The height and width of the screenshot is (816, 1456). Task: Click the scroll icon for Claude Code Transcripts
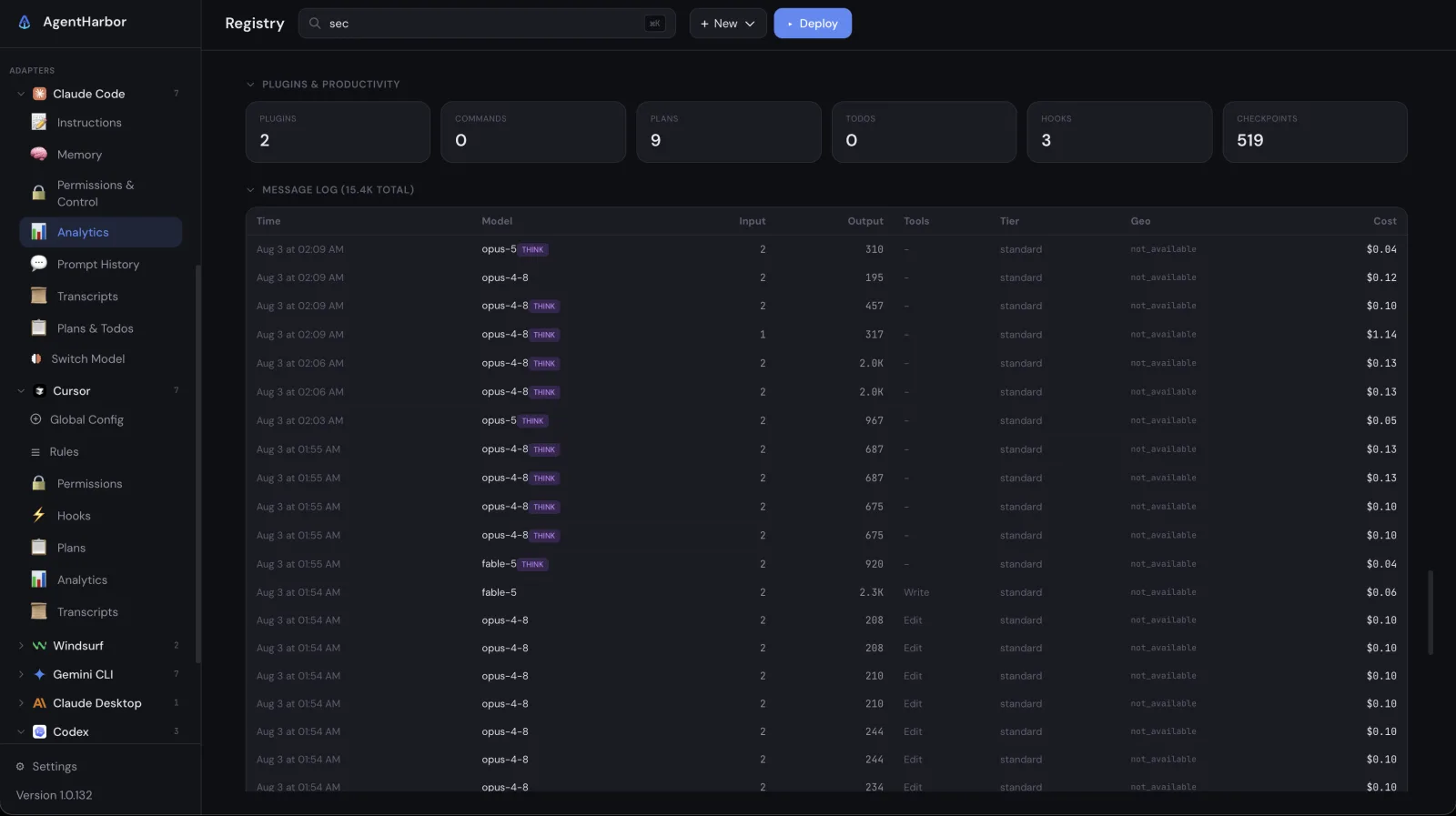(x=39, y=296)
